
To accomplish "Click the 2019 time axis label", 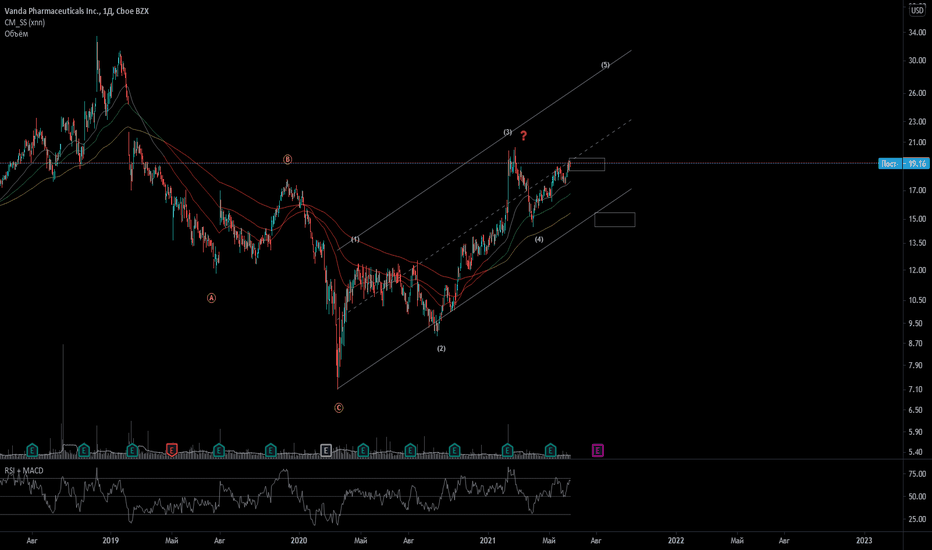I will tap(111, 540).
